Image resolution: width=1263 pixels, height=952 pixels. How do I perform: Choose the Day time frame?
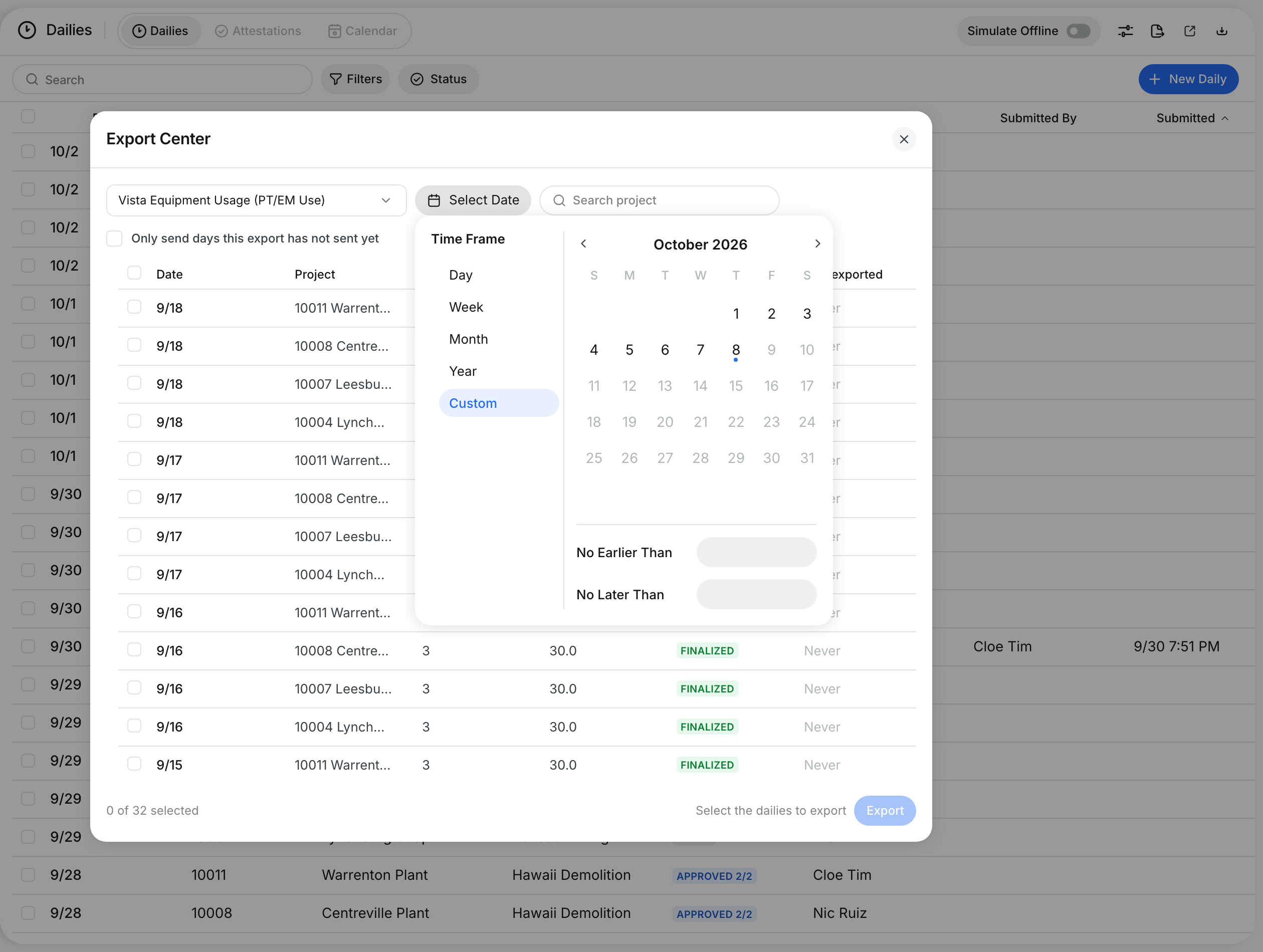tap(499, 275)
